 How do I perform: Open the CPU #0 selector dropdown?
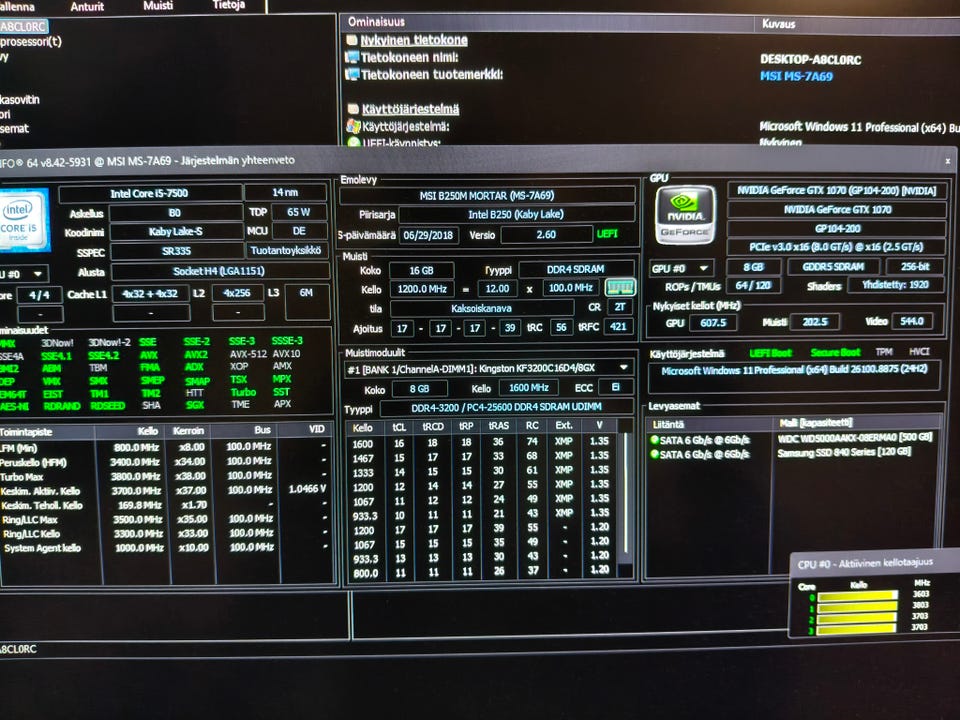point(23,274)
